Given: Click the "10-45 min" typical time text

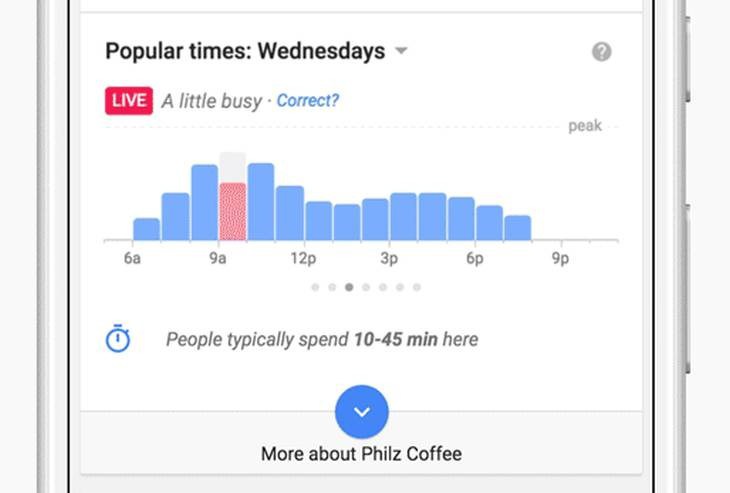Looking at the screenshot, I should click(395, 340).
